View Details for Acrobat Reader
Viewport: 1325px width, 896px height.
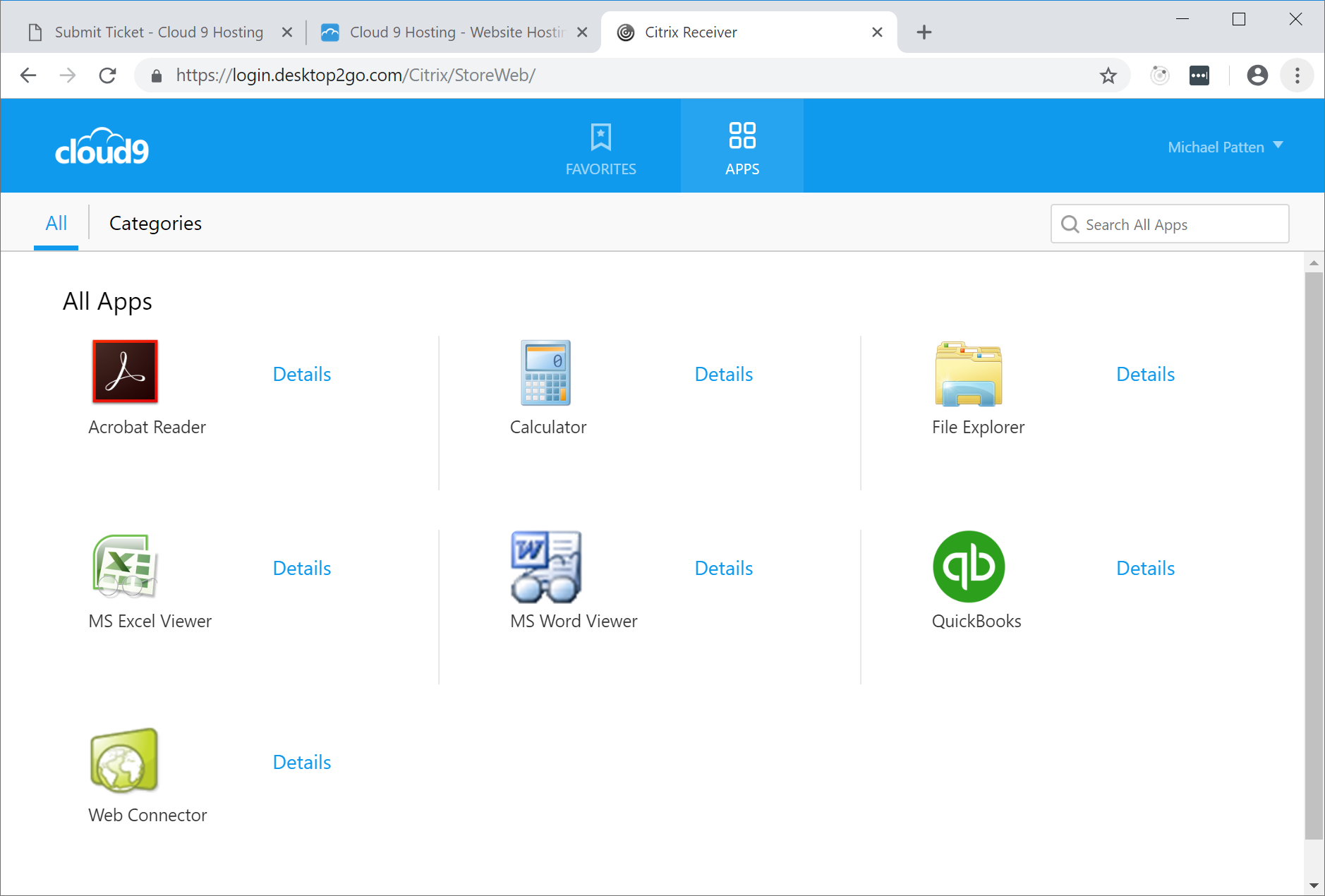tap(302, 374)
